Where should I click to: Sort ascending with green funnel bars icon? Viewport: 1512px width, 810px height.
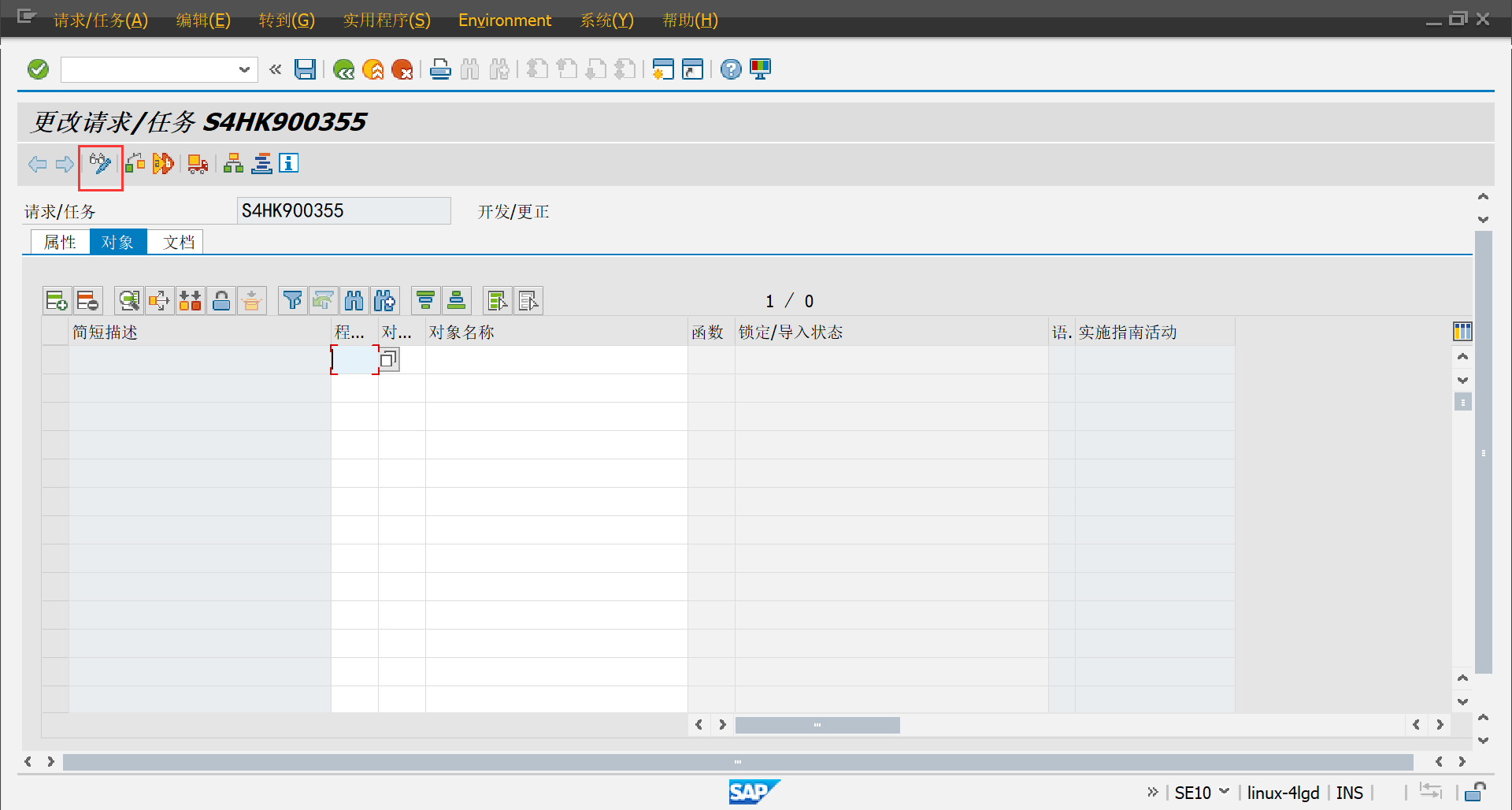point(426,300)
